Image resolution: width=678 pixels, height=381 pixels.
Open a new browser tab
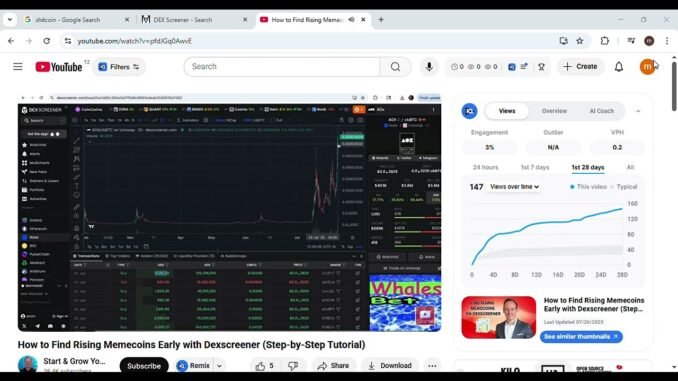pos(381,20)
